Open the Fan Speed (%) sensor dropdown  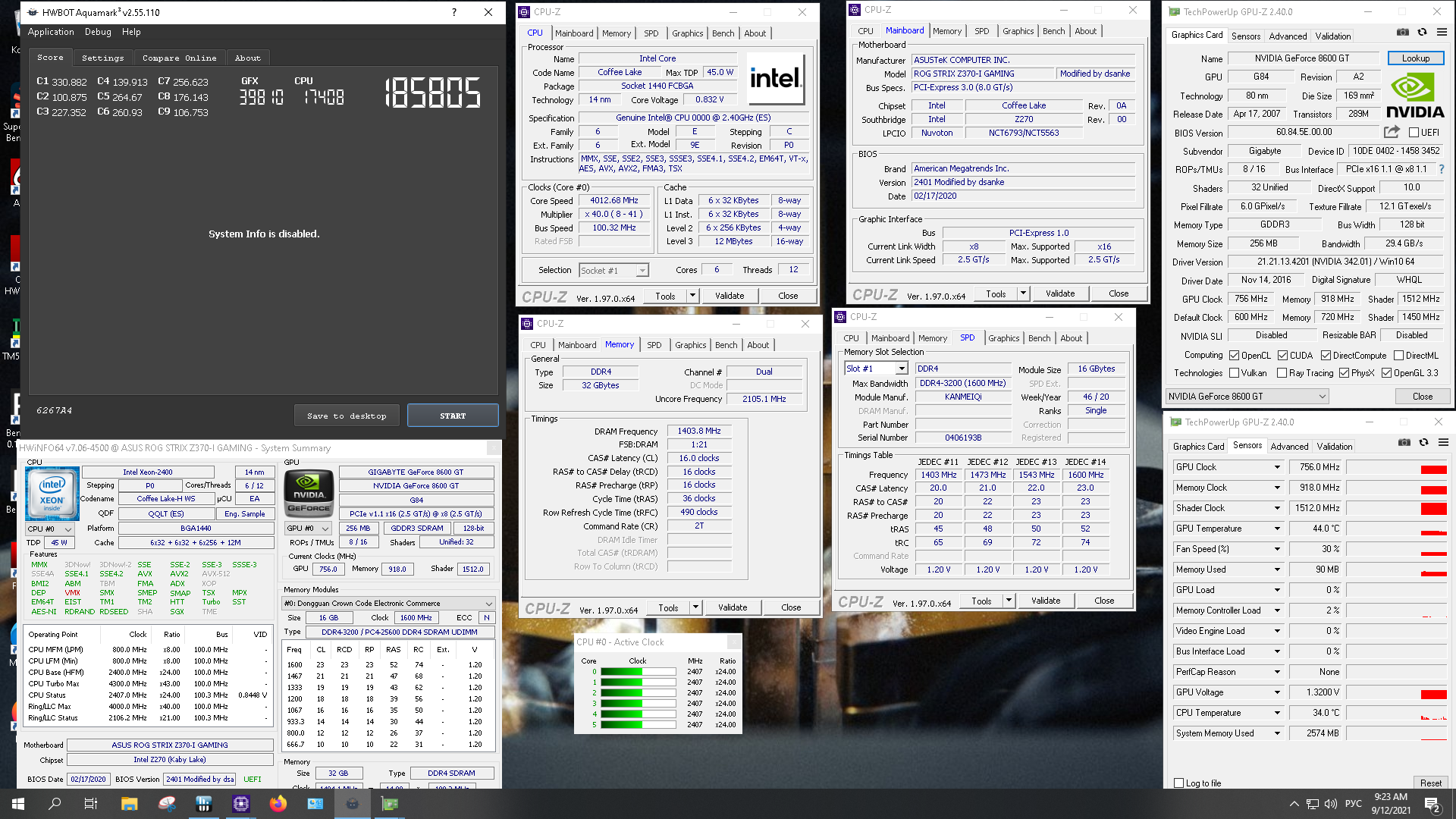coord(1277,549)
